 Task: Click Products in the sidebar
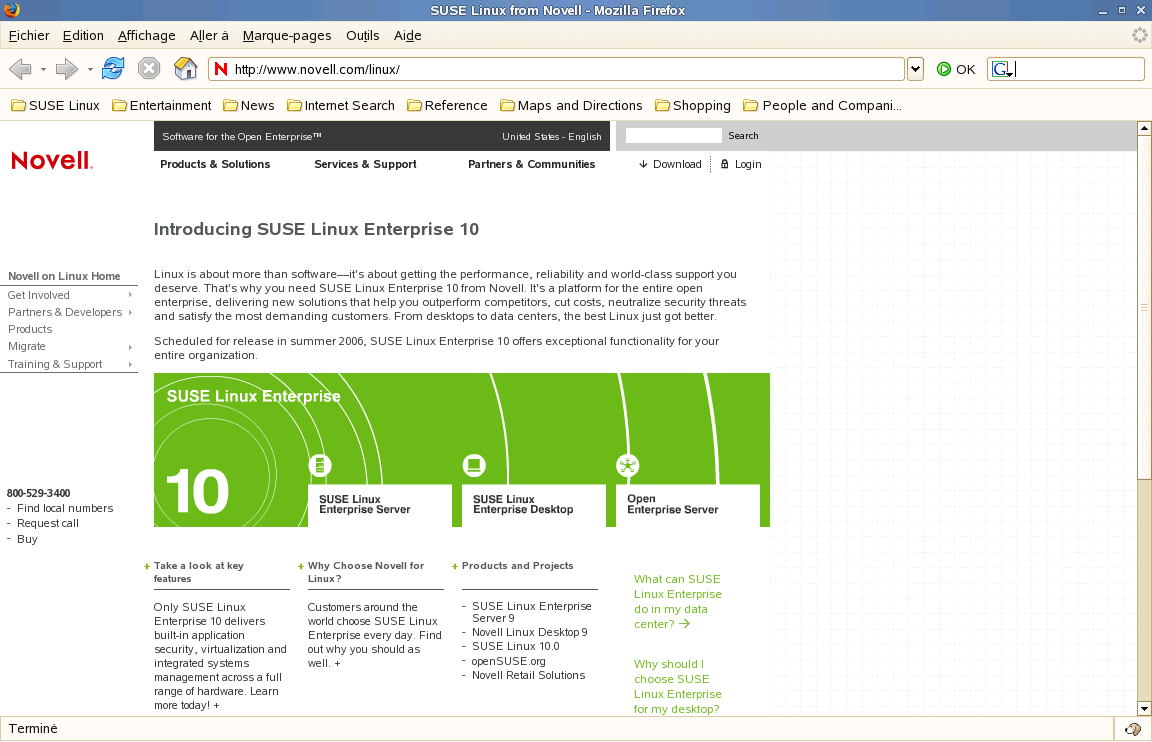coord(30,329)
